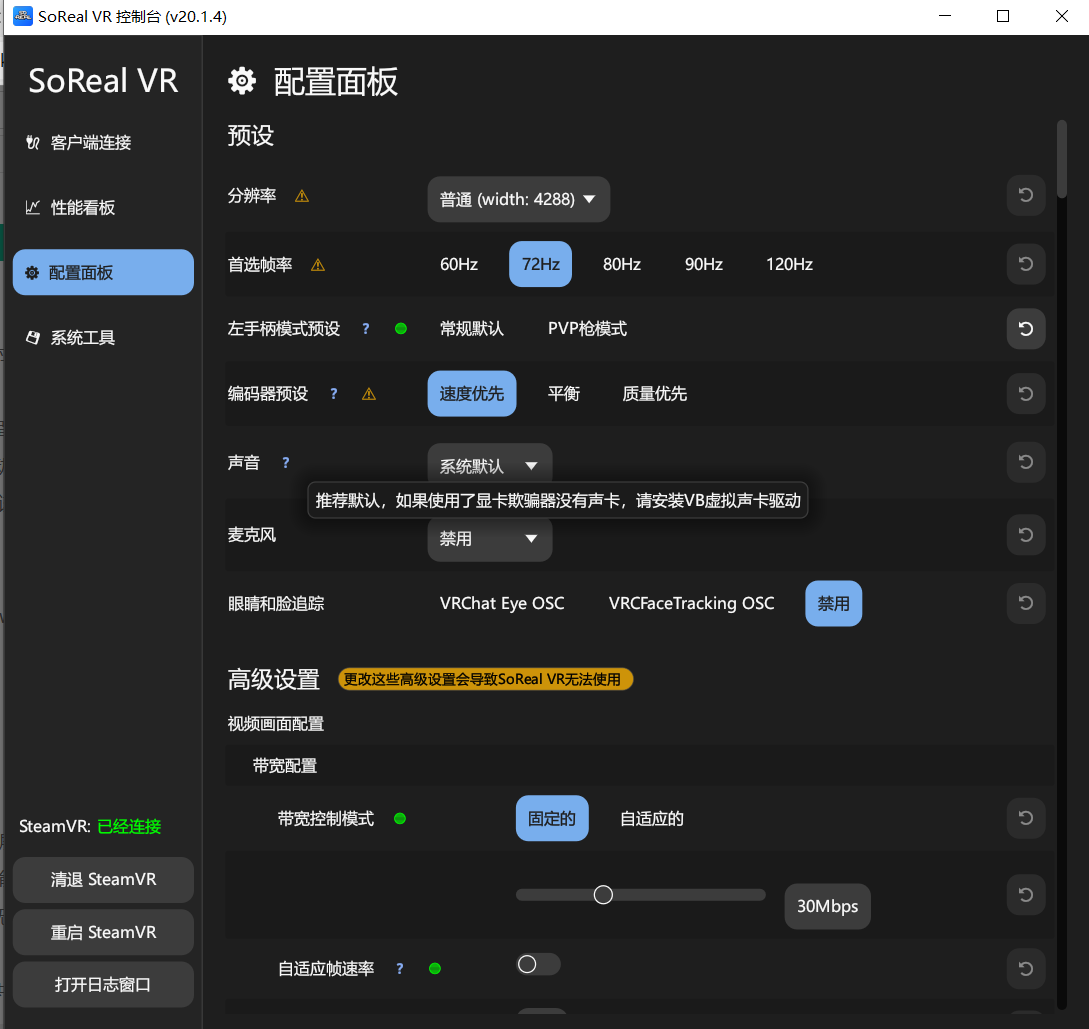Reset the 声音 setting
Viewport: 1089px width, 1029px height.
click(1026, 462)
